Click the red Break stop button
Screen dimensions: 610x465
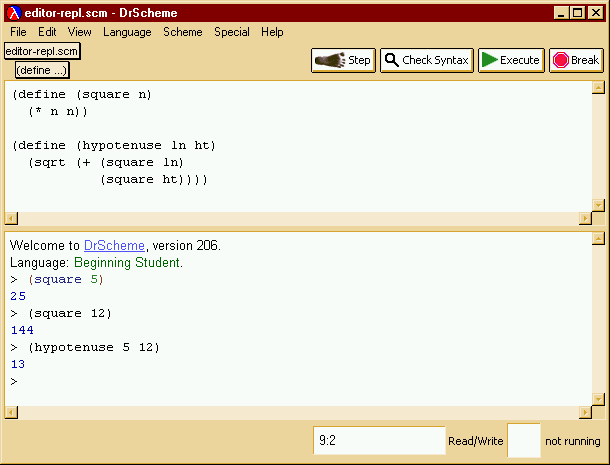coord(576,60)
